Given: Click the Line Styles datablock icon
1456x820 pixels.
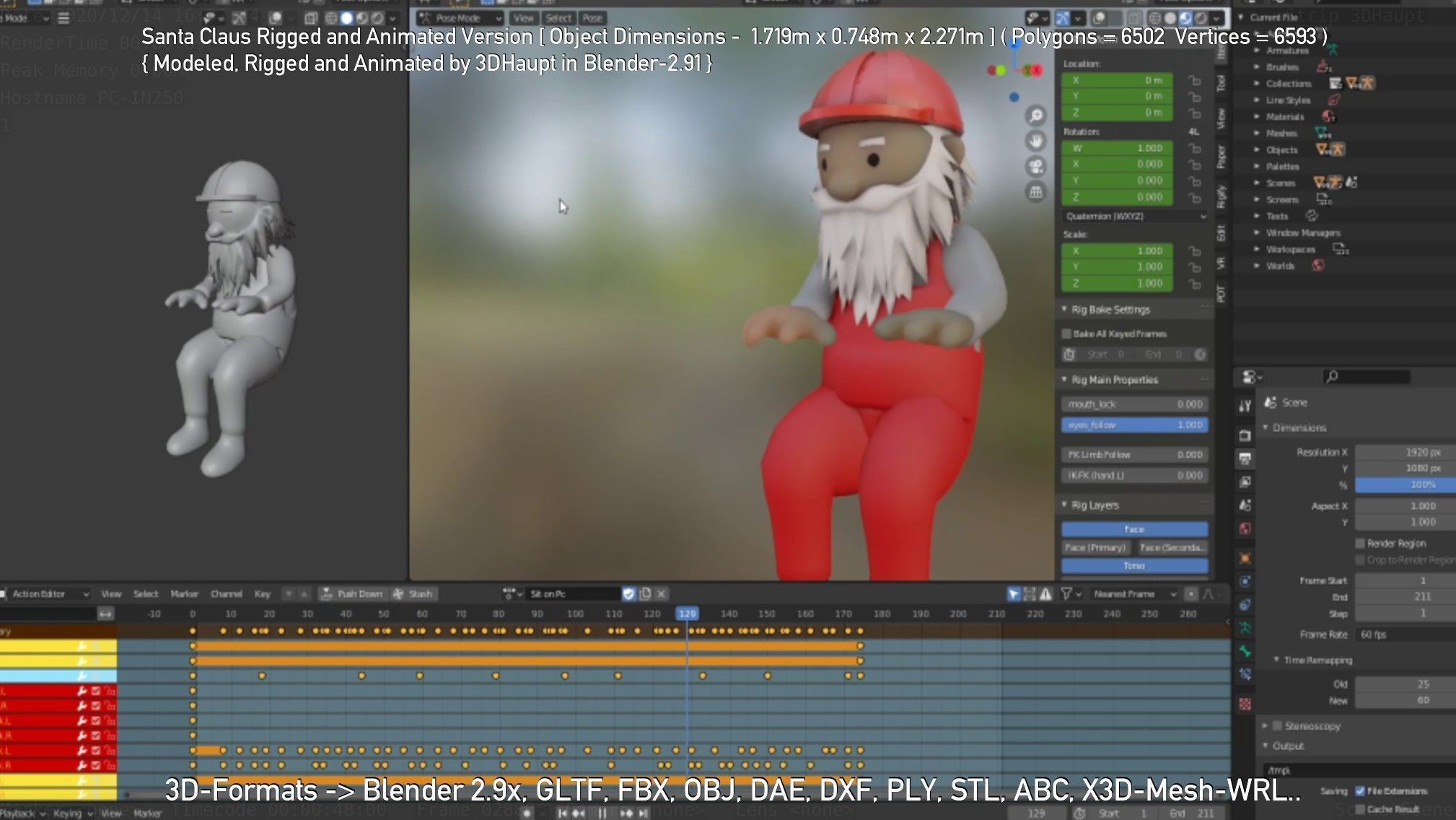Looking at the screenshot, I should [1334, 100].
